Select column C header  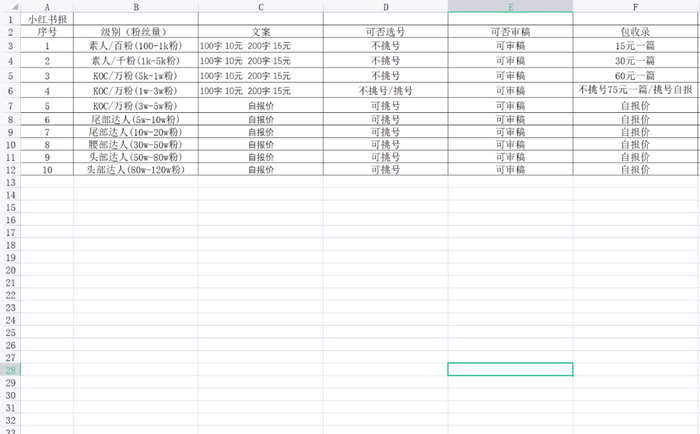pos(261,7)
